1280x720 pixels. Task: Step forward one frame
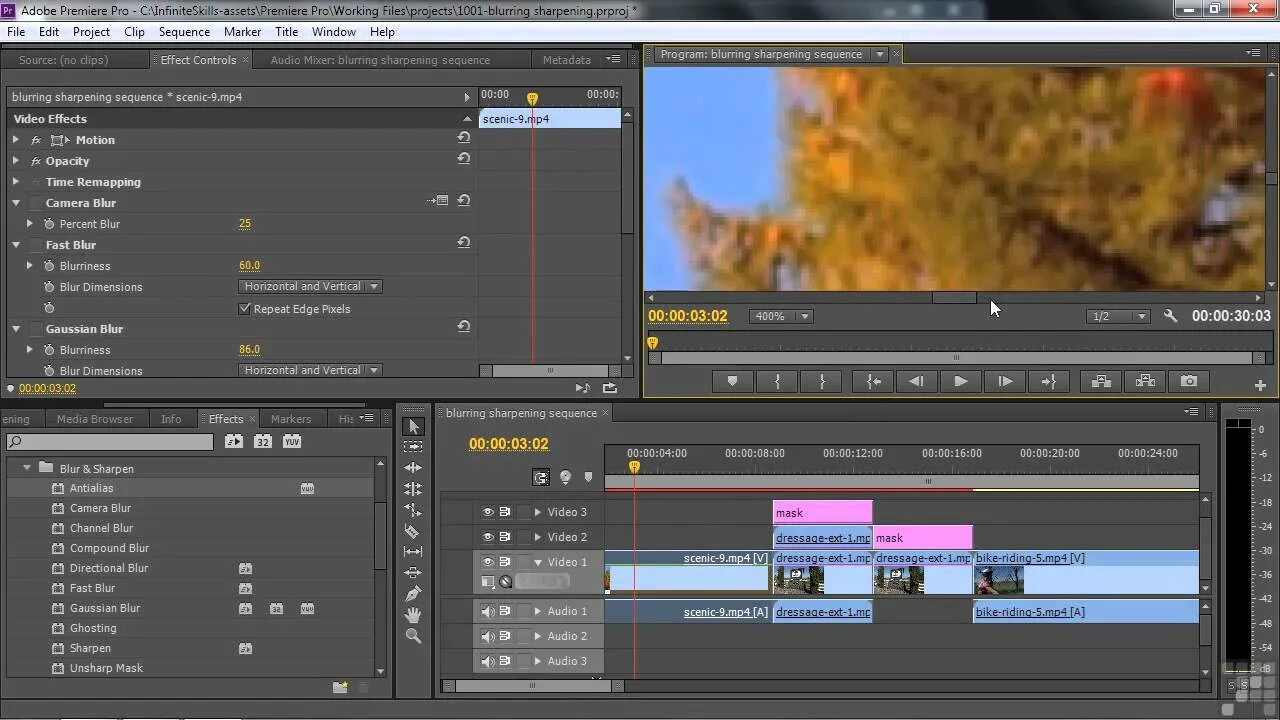point(1005,381)
